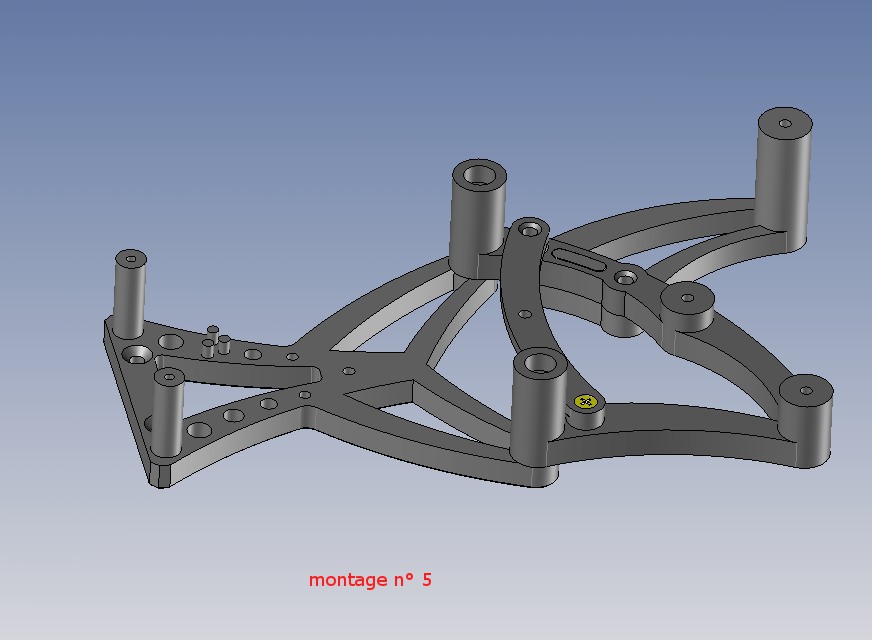Select the short round boss right of the slot
The height and width of the screenshot is (640, 872).
(x=688, y=307)
